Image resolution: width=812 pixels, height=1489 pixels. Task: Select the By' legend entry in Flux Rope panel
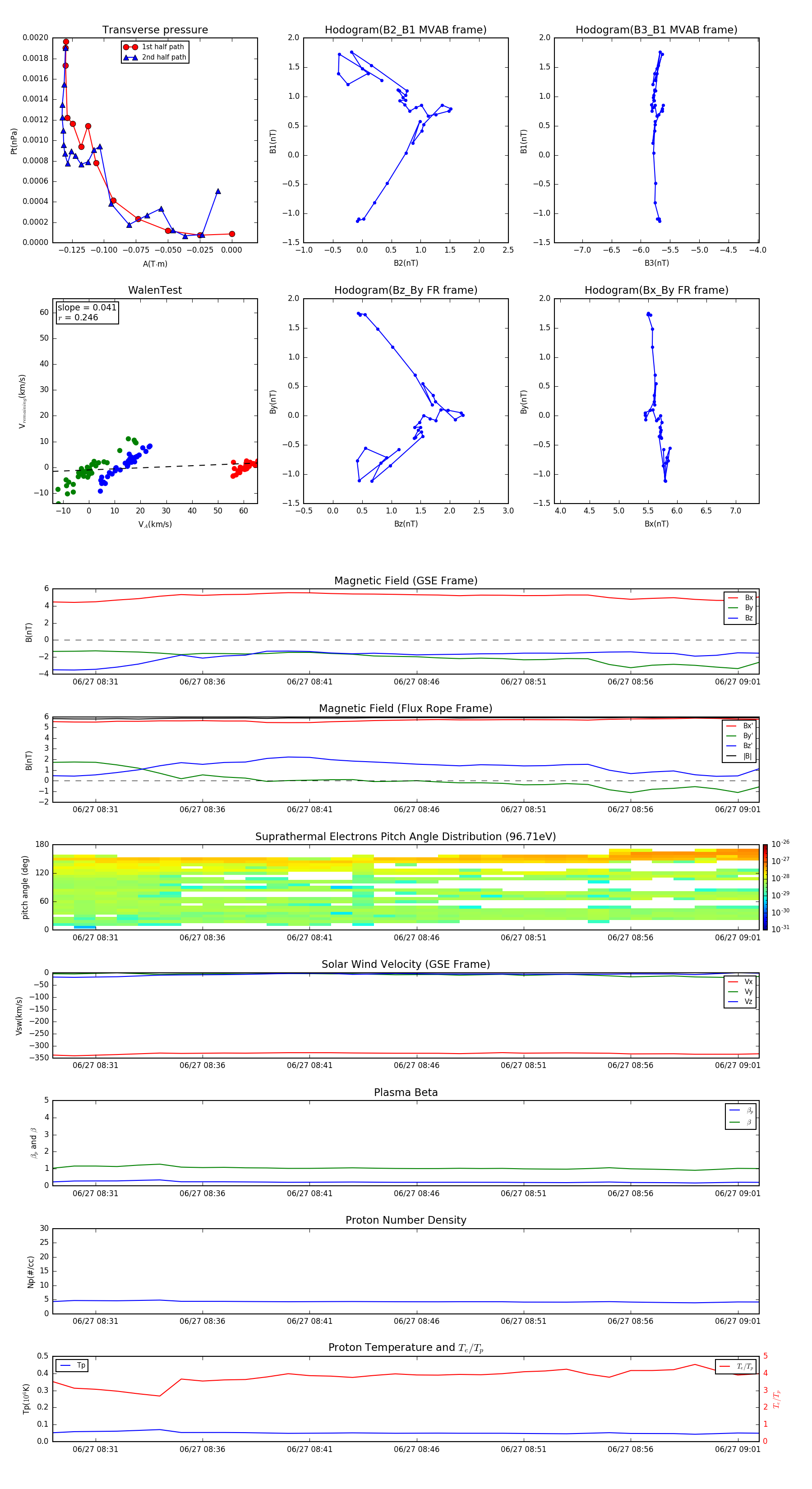739,736
